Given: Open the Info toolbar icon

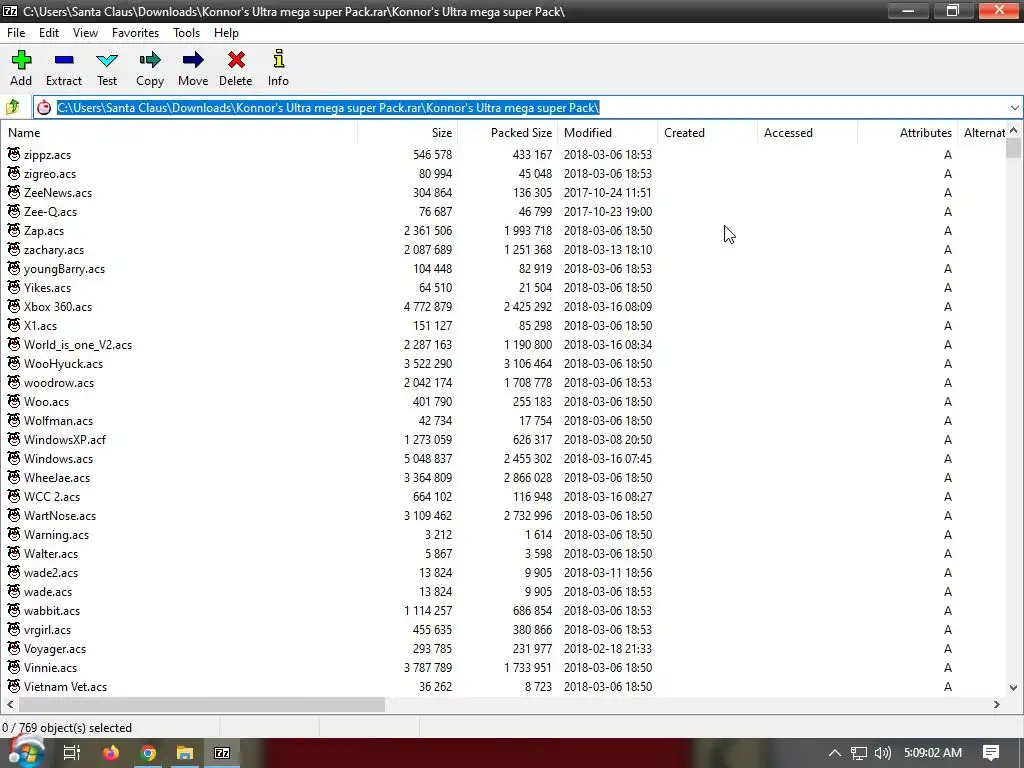Looking at the screenshot, I should (278, 59).
